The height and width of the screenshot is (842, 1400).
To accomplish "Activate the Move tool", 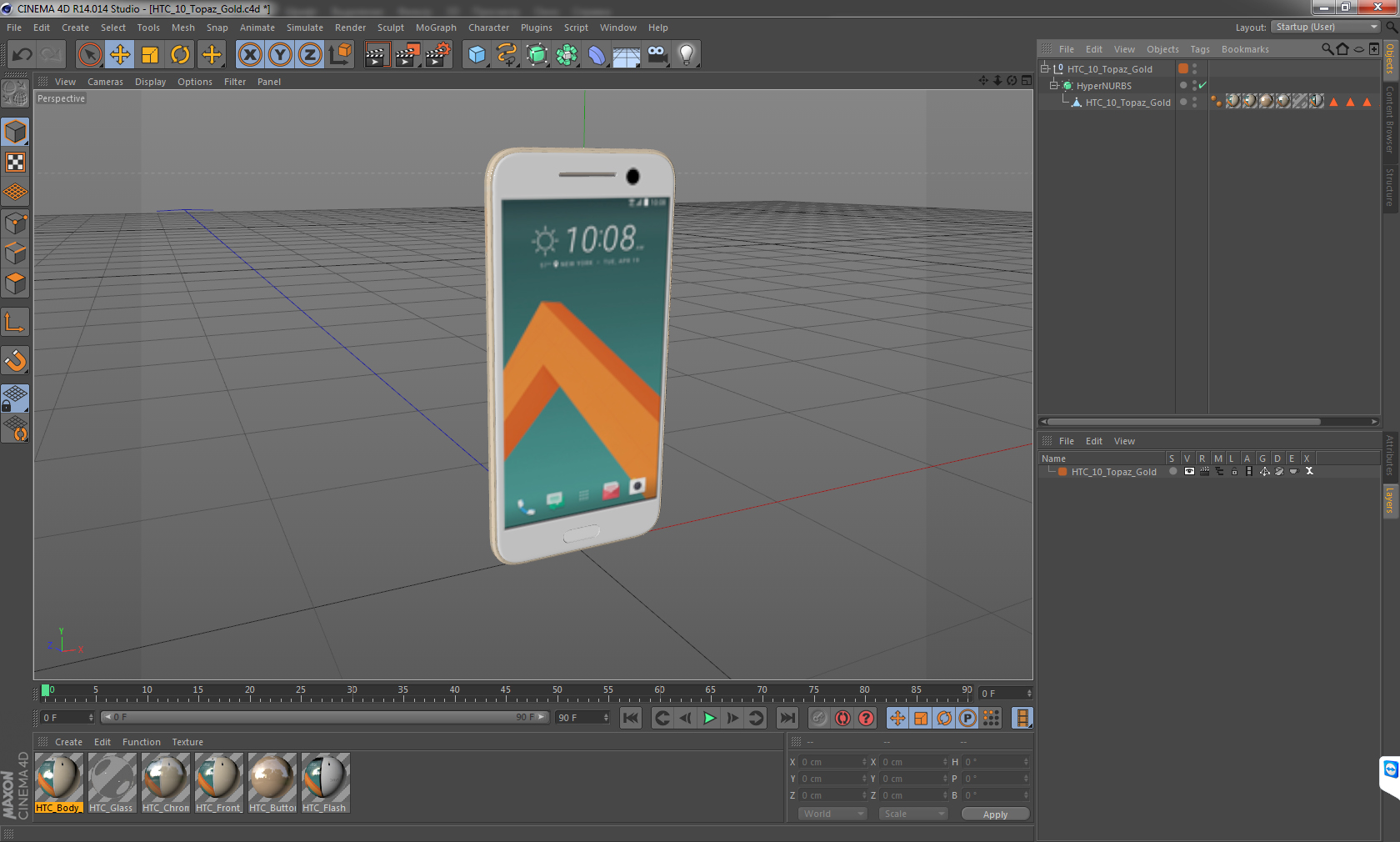I will click(120, 55).
